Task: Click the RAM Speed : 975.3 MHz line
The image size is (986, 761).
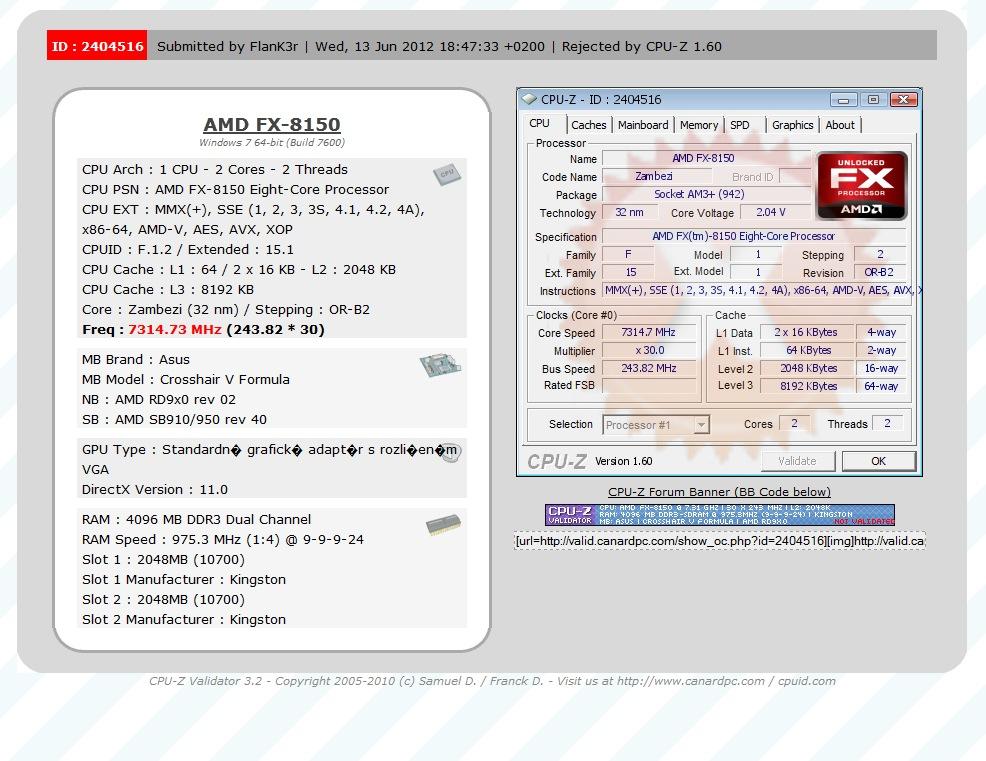Action: 223,540
